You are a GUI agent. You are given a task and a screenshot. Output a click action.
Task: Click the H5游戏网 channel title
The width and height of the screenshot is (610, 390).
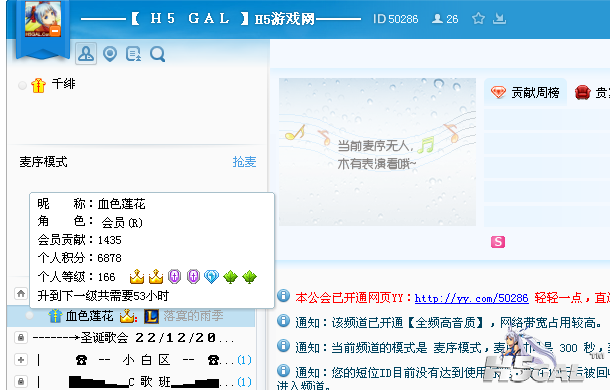pos(285,19)
